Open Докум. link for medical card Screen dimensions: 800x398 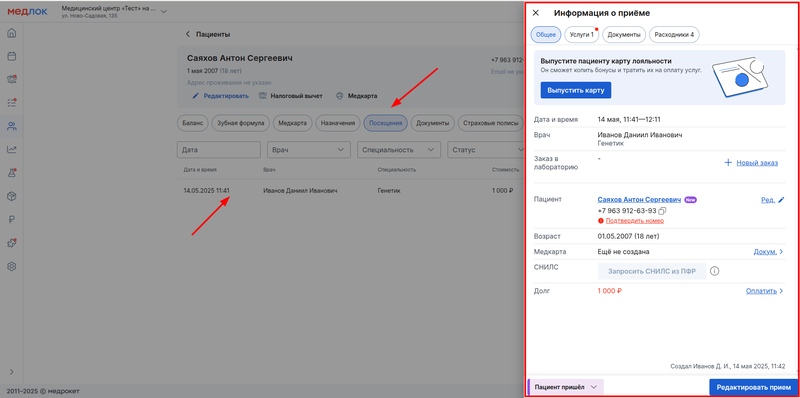pyautogui.click(x=769, y=252)
